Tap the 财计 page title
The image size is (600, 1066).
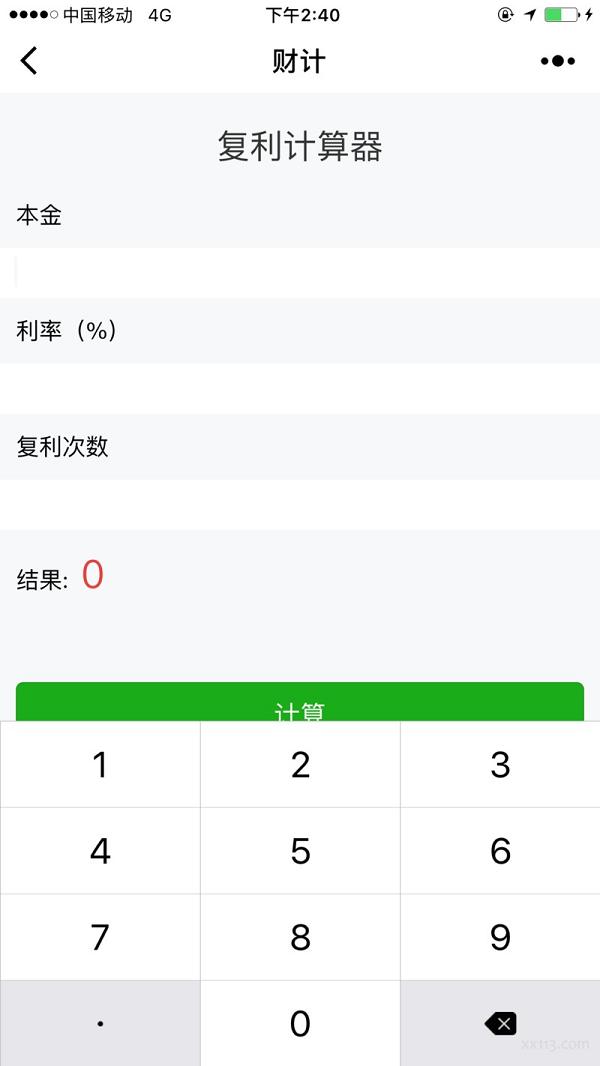click(x=299, y=61)
